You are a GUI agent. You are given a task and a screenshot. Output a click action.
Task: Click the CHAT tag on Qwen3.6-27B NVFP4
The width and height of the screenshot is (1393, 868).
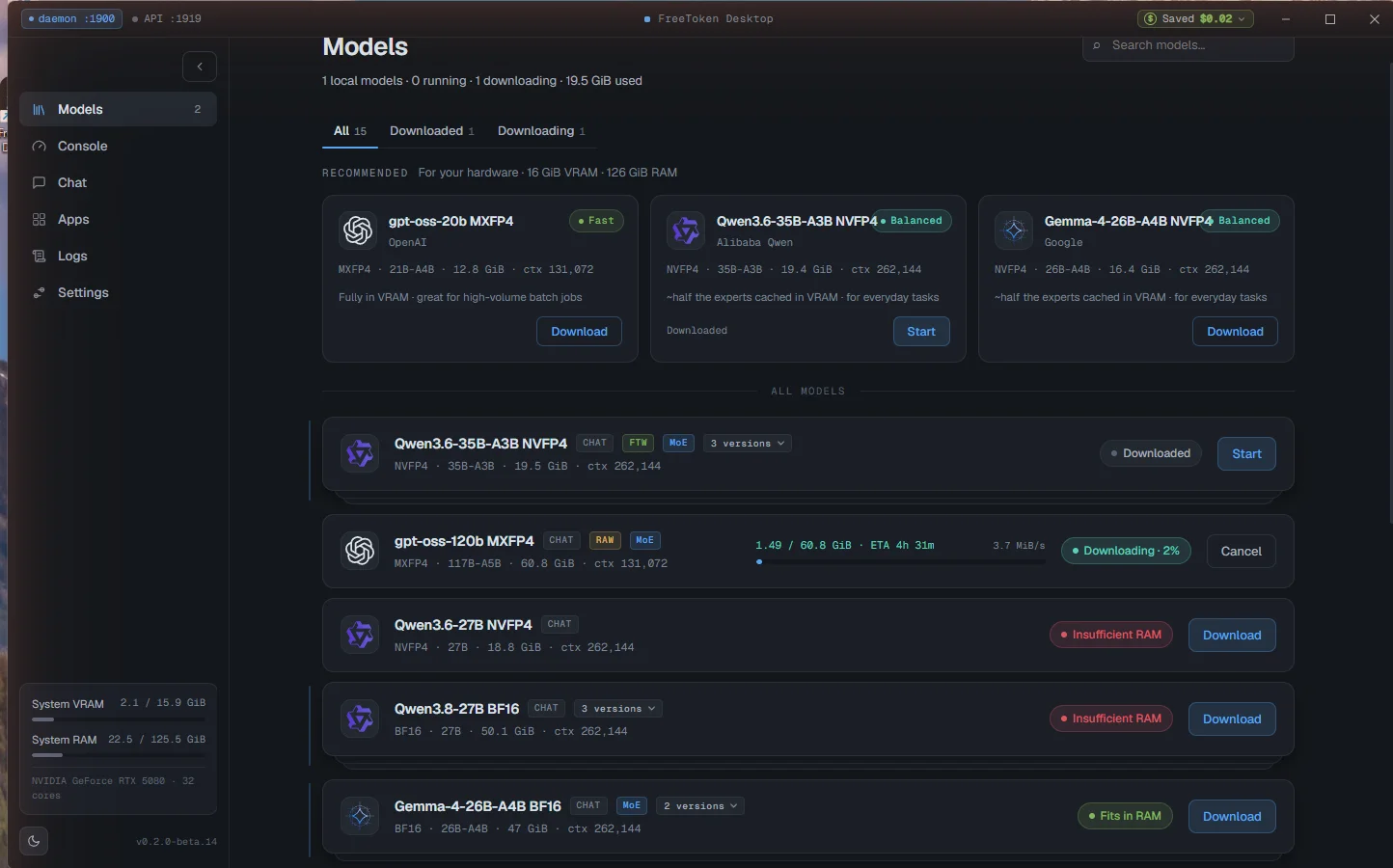click(x=560, y=625)
